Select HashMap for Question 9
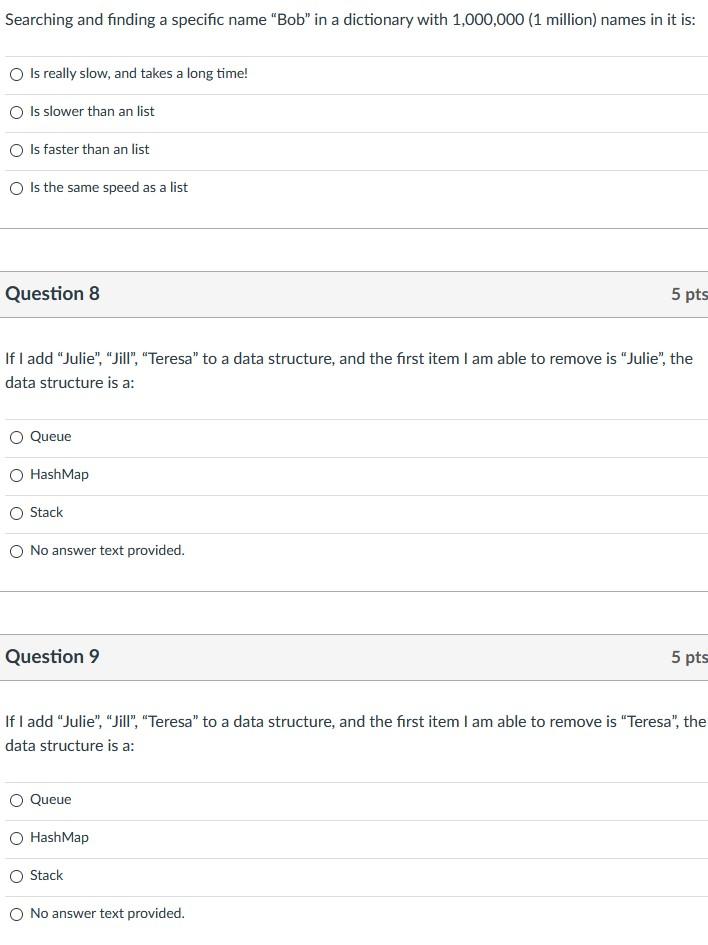 click(16, 838)
